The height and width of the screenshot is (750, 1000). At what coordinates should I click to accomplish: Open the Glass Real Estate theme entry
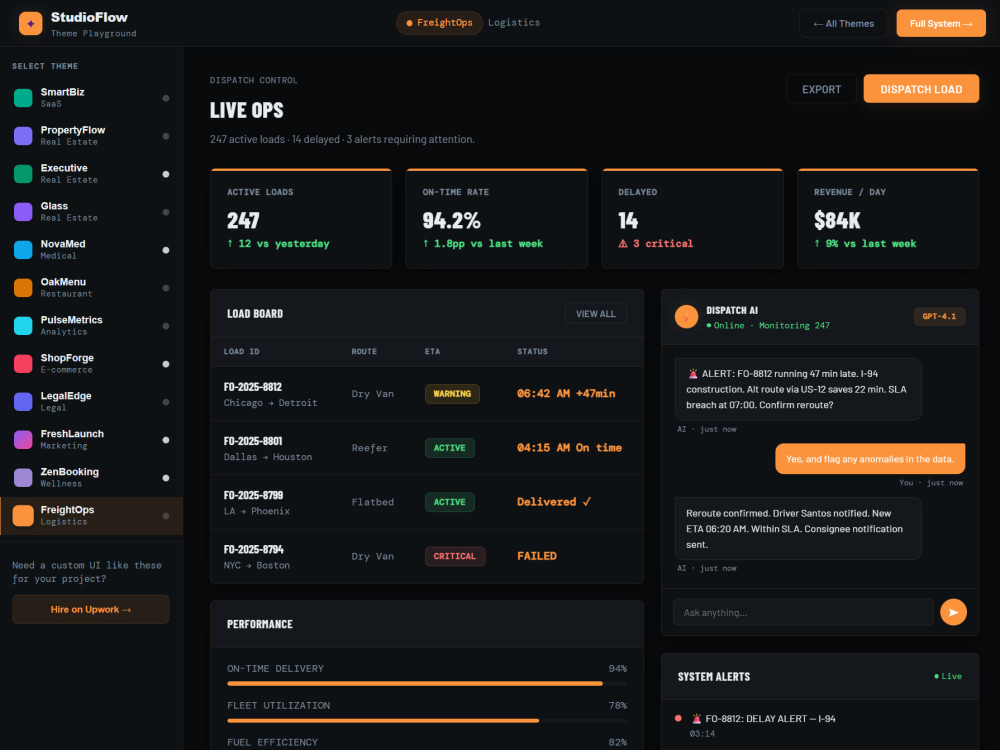click(91, 212)
